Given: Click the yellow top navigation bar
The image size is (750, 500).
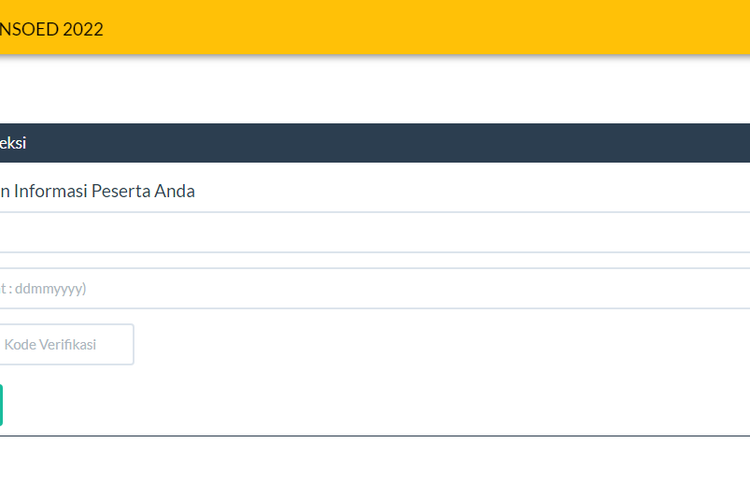Looking at the screenshot, I should pyautogui.click(x=375, y=27).
